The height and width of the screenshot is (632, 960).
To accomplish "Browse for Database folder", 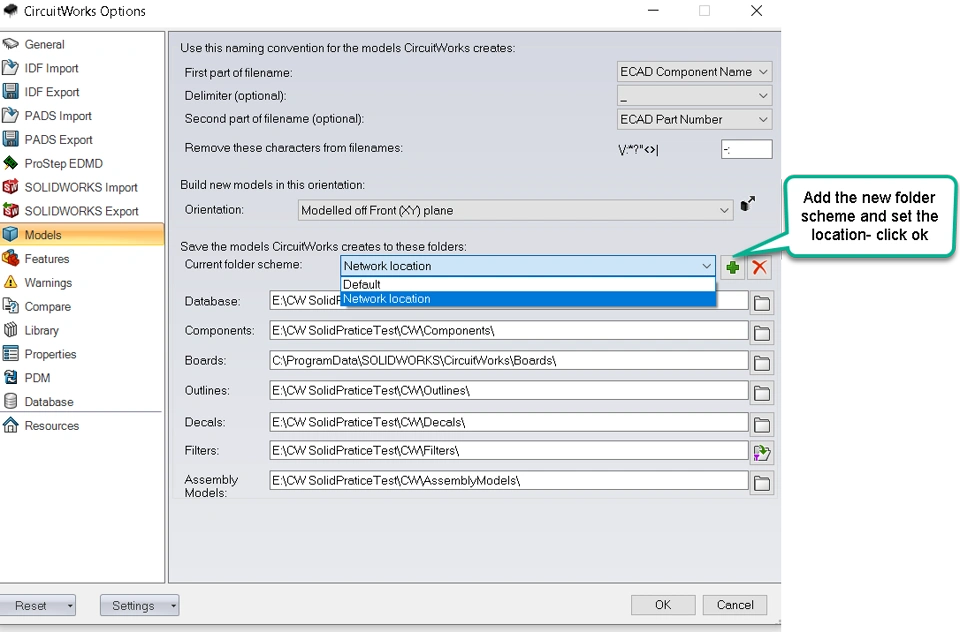I will (x=762, y=303).
